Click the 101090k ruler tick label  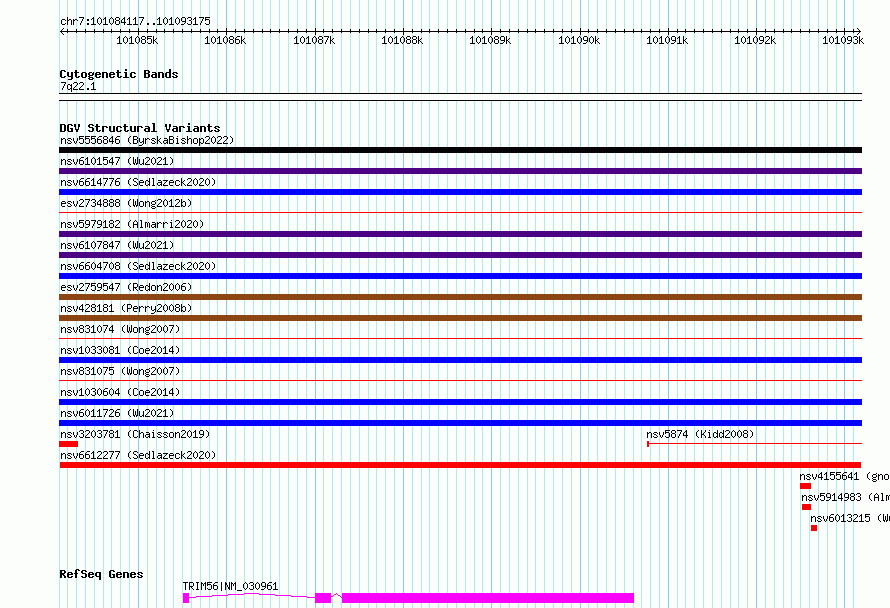[x=578, y=40]
